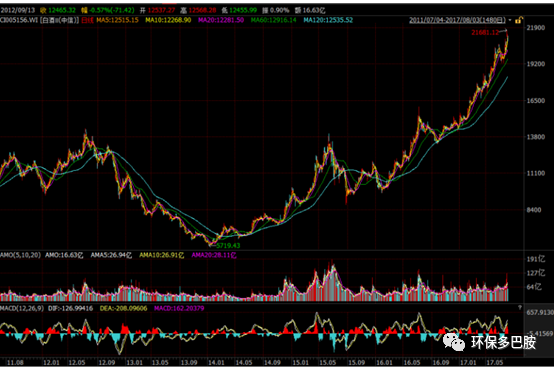Click the 15.05 date on time axis
Image resolution: width=554 pixels, height=368 pixels.
coord(328,362)
